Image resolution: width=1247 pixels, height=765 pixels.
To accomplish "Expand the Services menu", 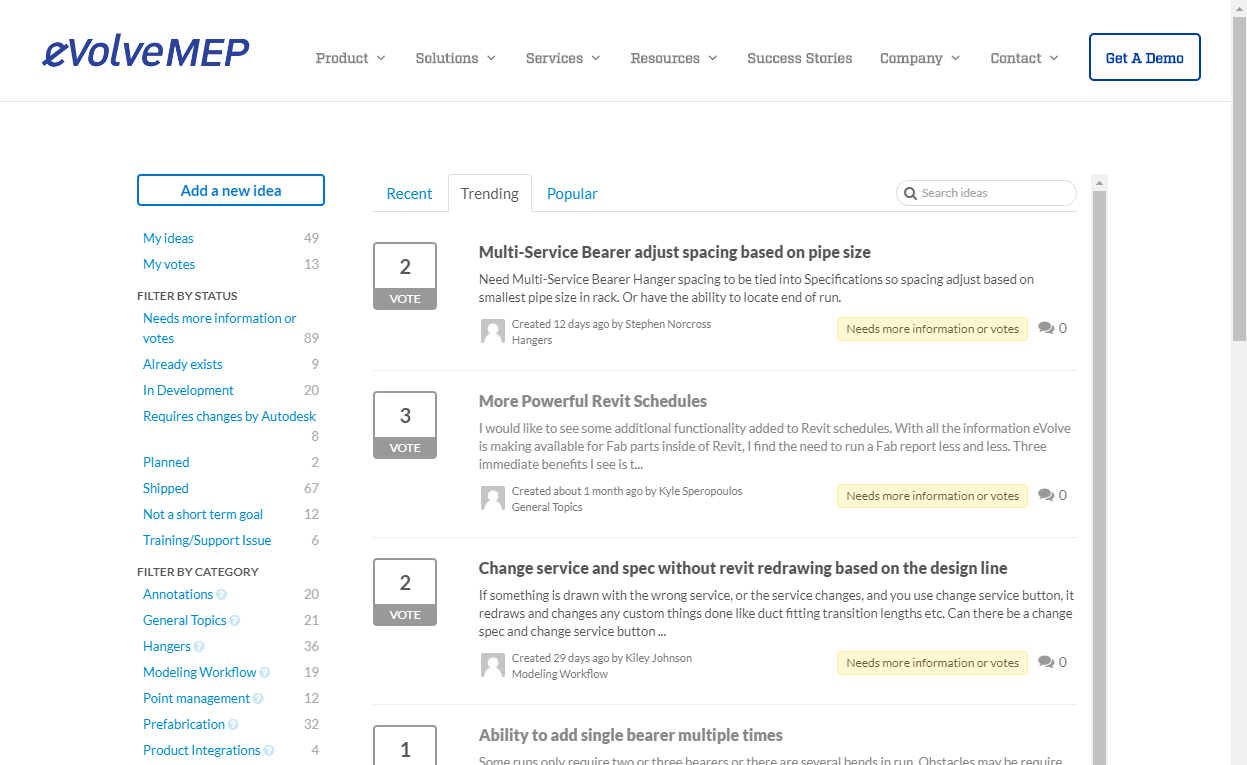I will [563, 58].
